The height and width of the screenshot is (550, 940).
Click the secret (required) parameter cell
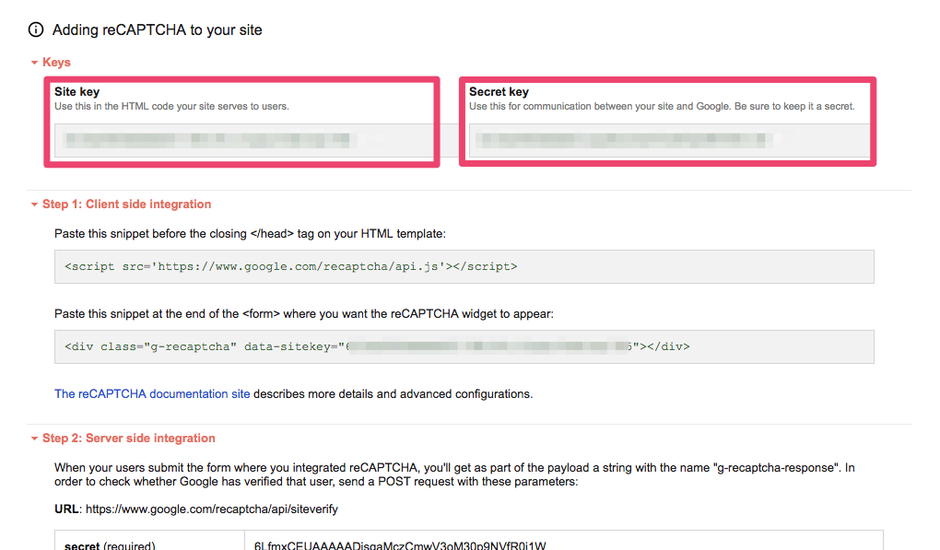click(110, 545)
